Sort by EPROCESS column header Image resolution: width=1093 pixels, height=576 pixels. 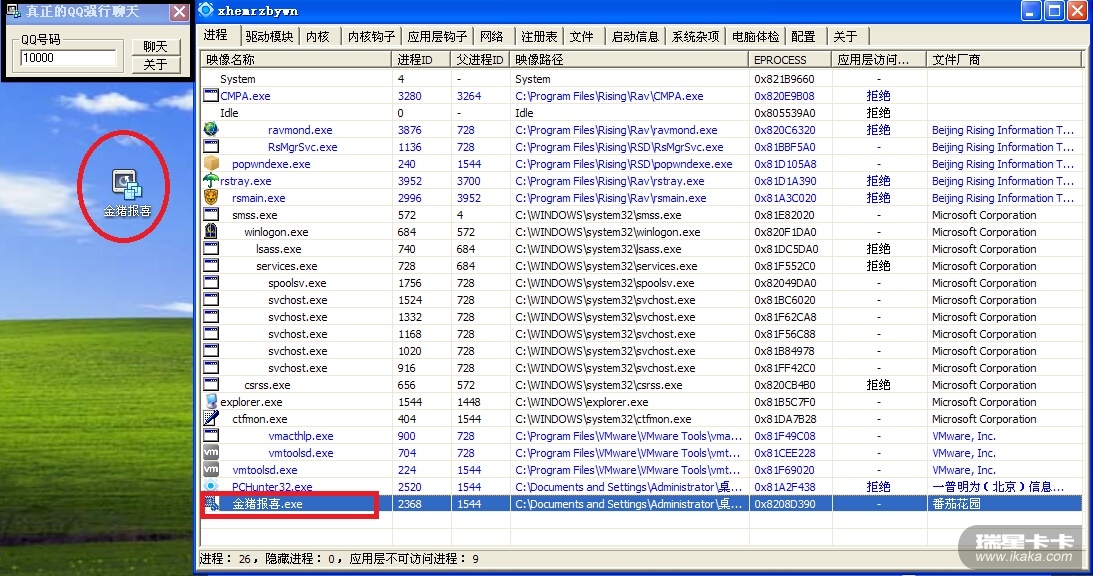coord(790,60)
